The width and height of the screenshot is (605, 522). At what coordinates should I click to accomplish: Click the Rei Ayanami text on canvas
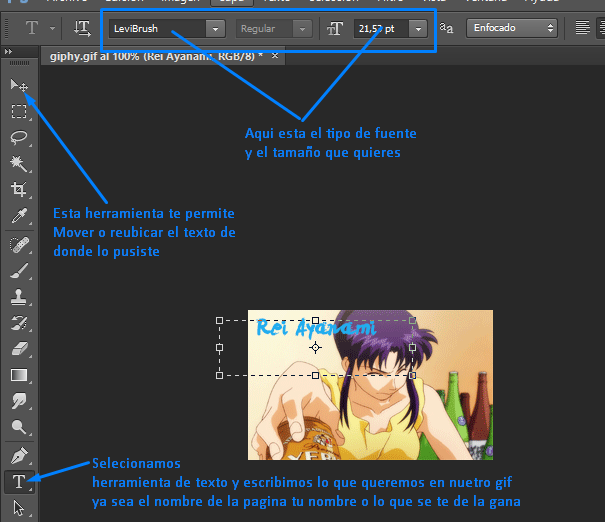(x=315, y=328)
